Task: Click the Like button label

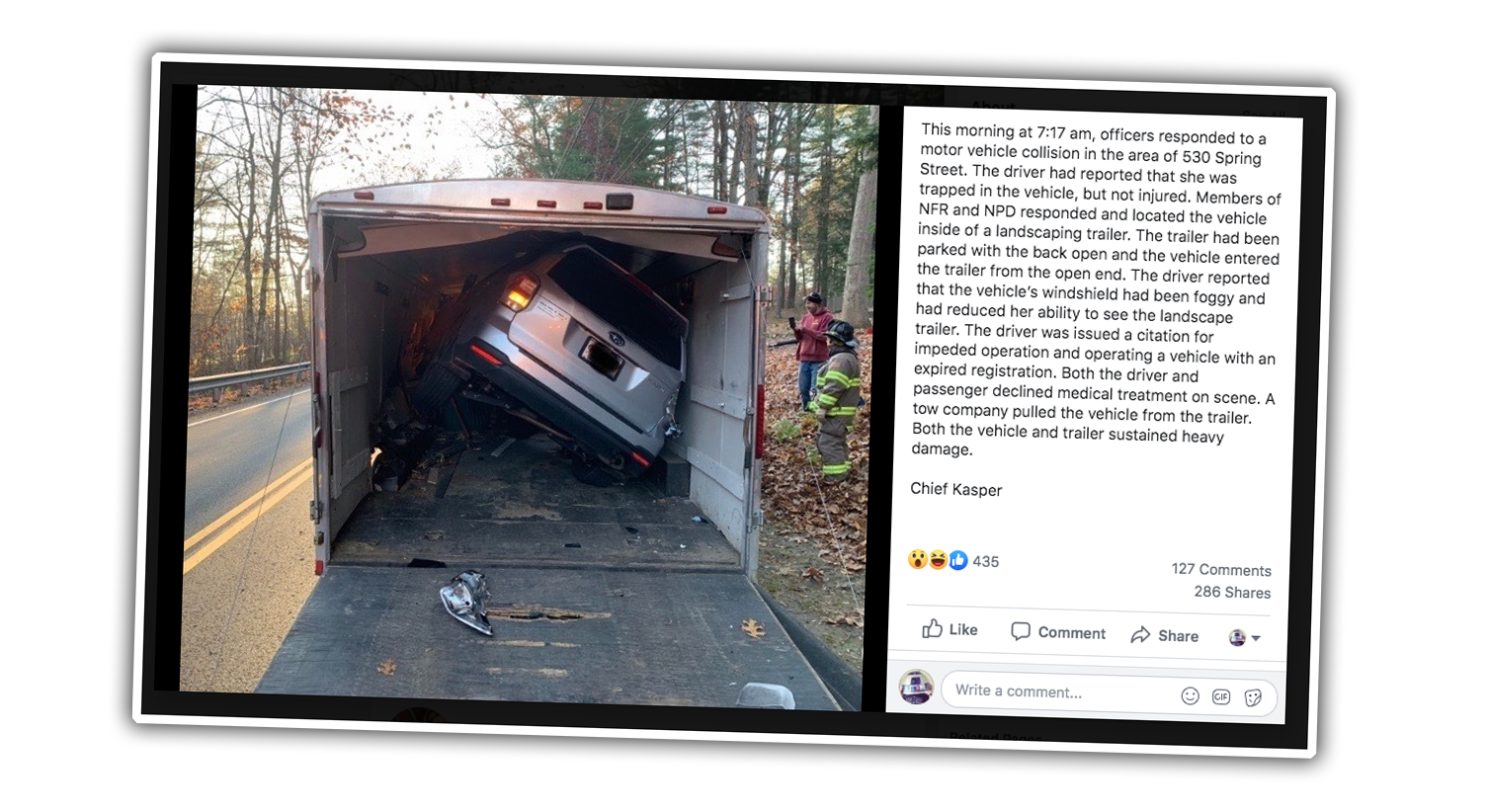Action: 963,629
